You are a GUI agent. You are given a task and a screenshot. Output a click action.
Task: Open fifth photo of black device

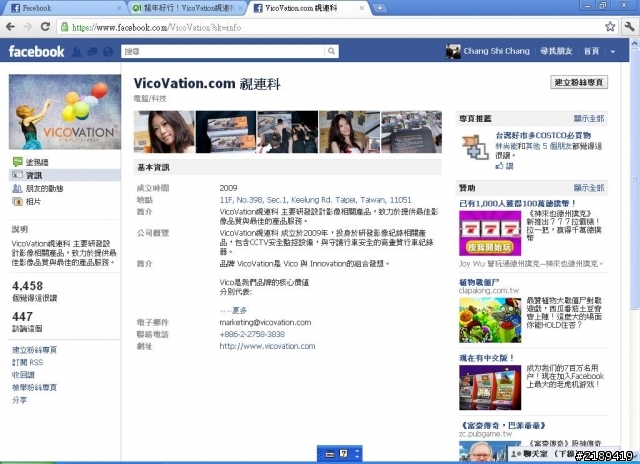[x=411, y=132]
